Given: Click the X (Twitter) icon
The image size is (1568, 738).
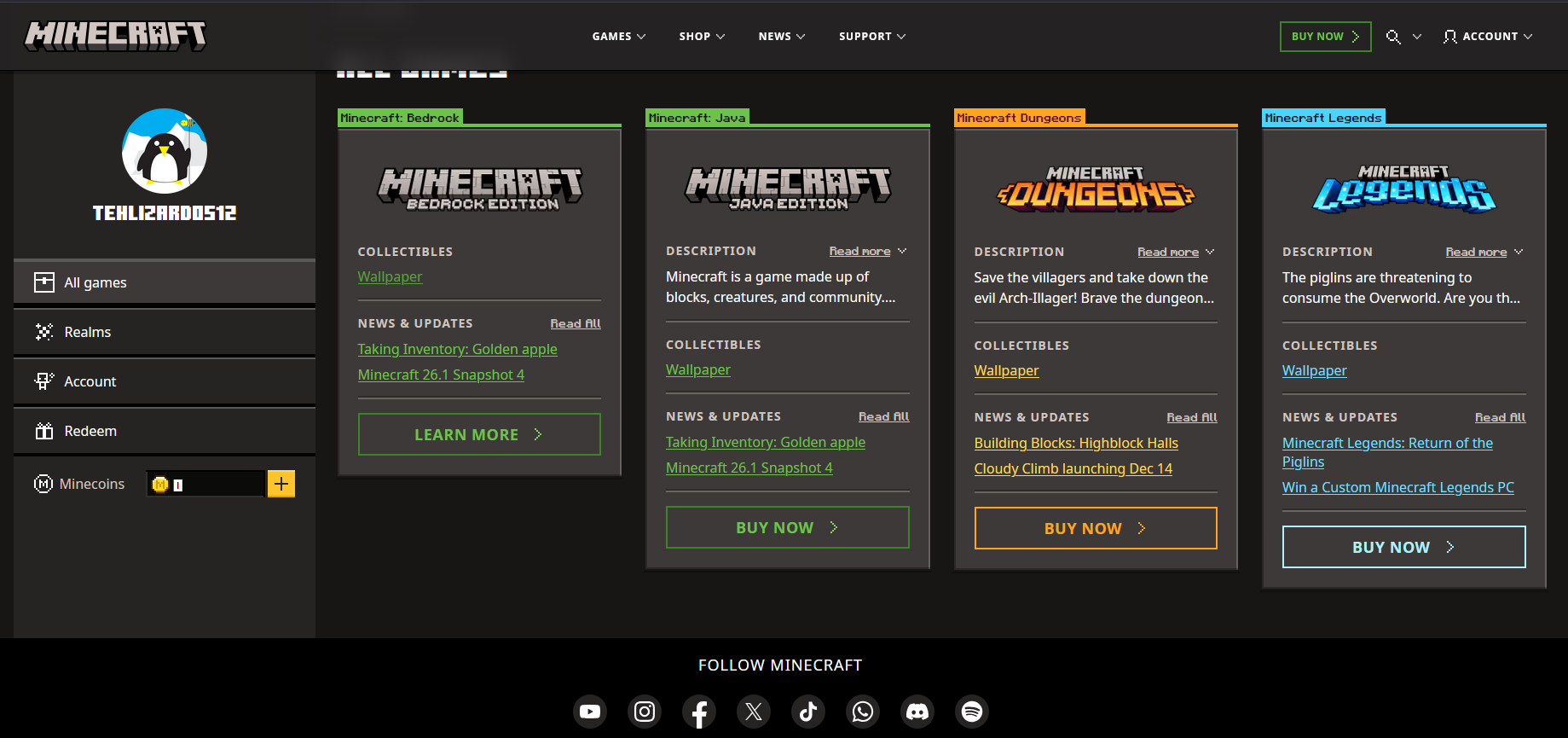Looking at the screenshot, I should click(754, 712).
